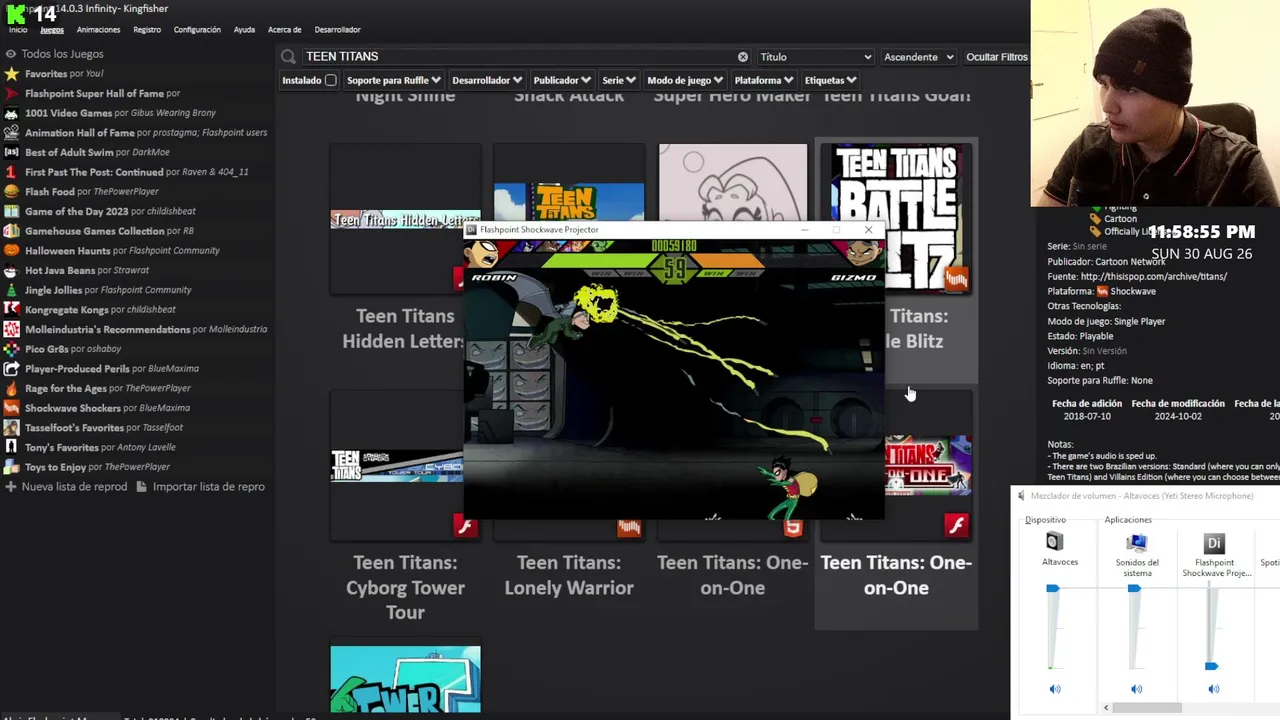Expand the Etiquetas filter dropdown
This screenshot has height=720, width=1280.
830,80
